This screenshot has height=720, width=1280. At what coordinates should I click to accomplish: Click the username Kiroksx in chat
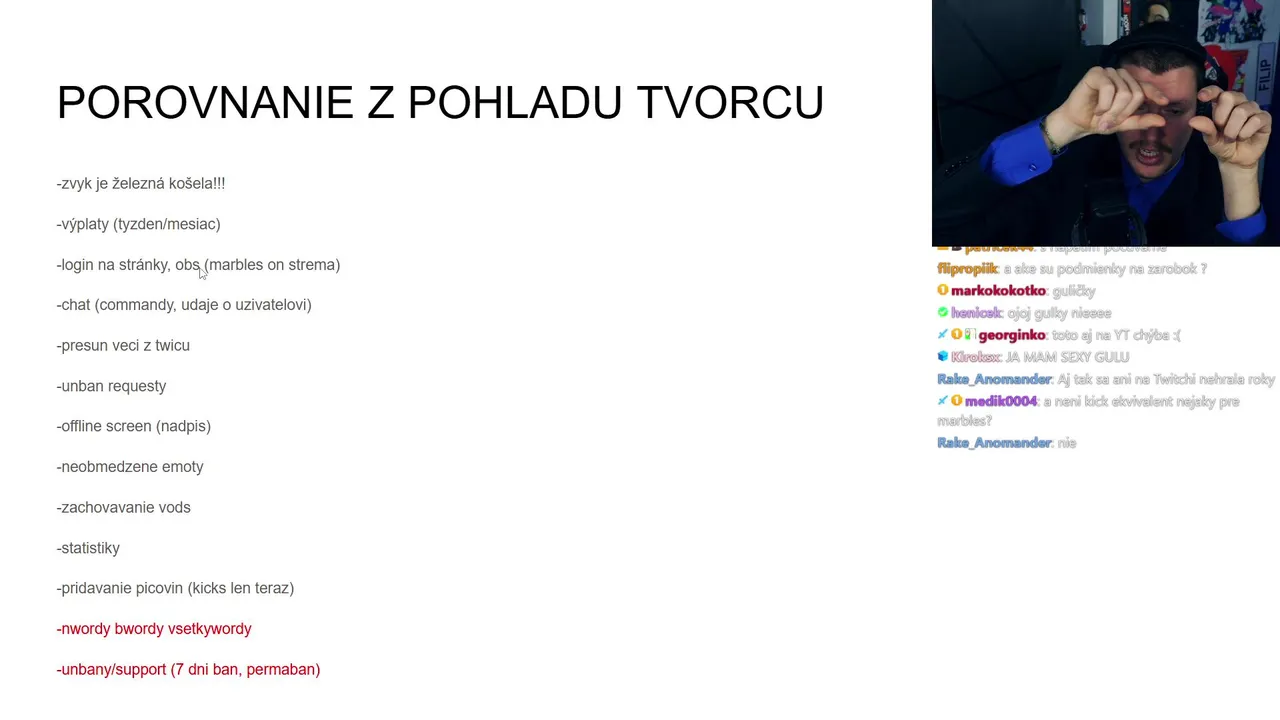[975, 356]
